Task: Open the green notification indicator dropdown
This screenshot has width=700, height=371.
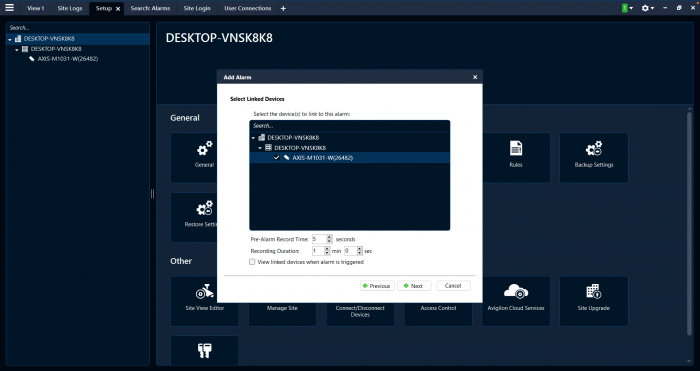Action: coord(627,8)
